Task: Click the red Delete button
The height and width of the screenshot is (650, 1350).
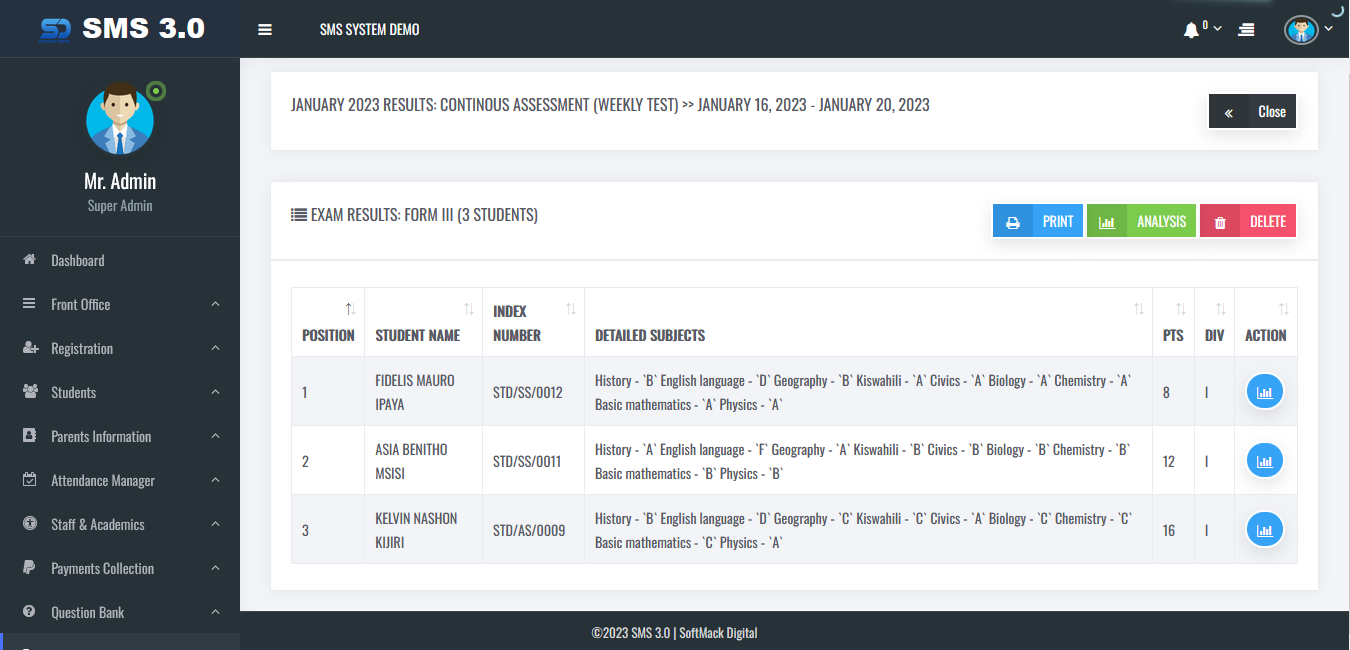Action: [x=1248, y=221]
